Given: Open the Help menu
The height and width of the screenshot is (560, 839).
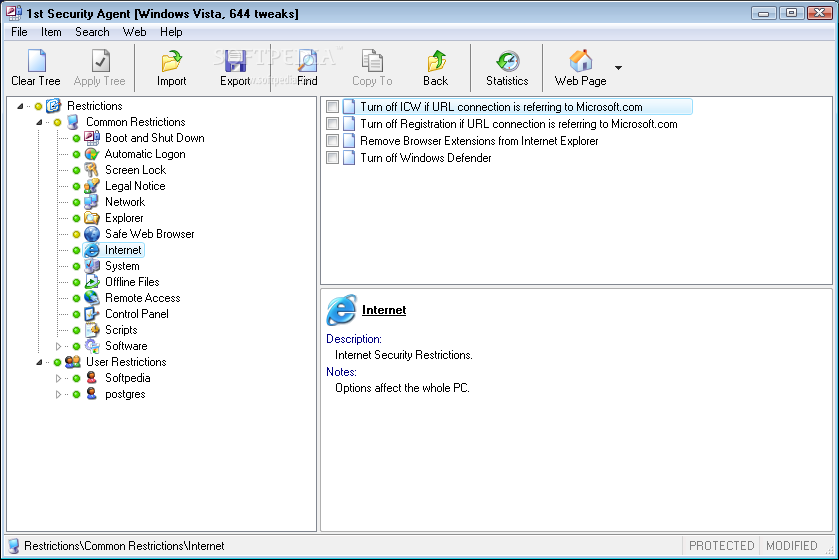Looking at the screenshot, I should [x=171, y=32].
